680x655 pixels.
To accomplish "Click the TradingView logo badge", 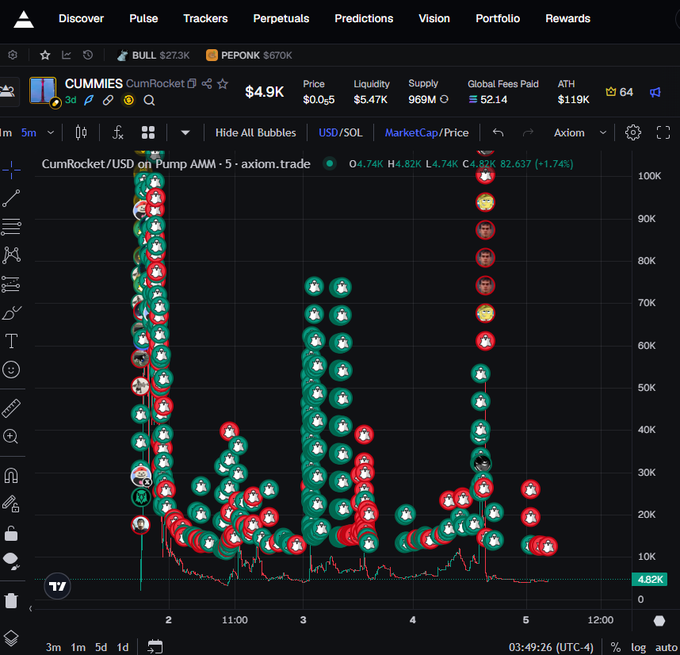I will [x=57, y=586].
